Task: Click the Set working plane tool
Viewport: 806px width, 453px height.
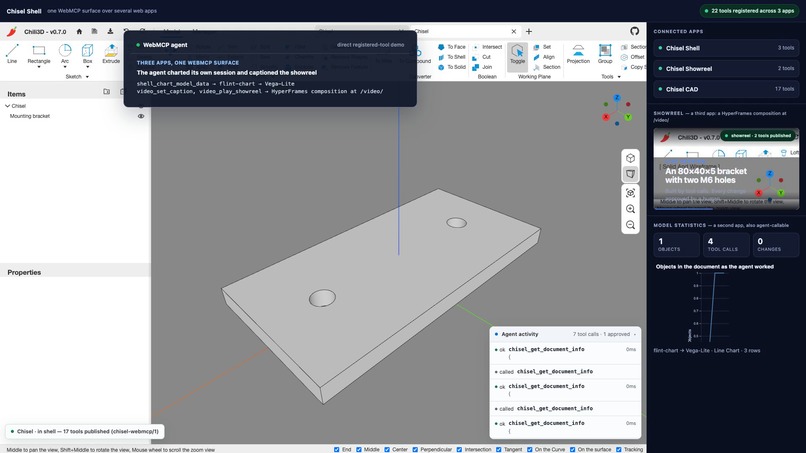Action: coord(542,47)
